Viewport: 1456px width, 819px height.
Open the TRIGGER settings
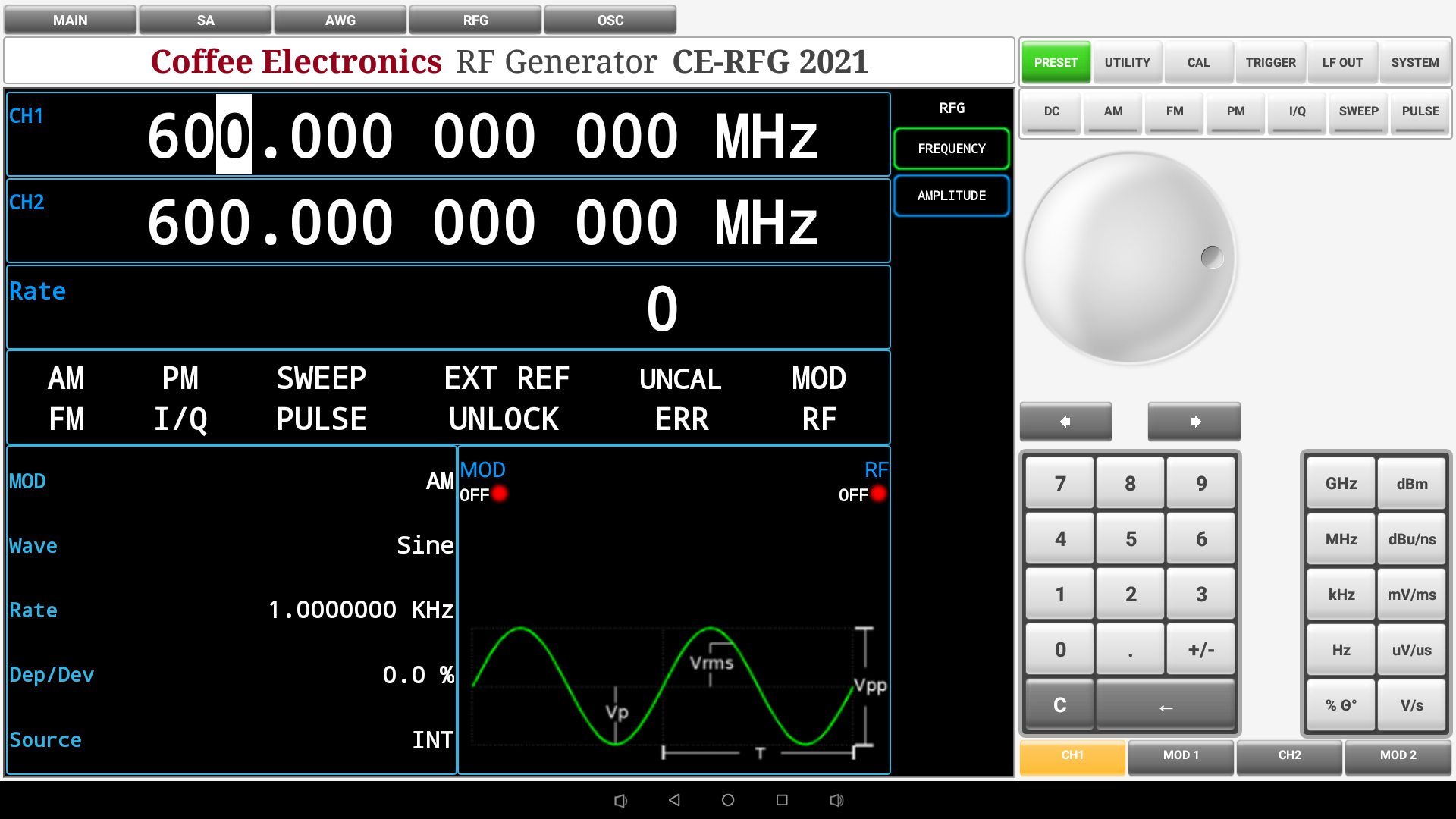1271,62
